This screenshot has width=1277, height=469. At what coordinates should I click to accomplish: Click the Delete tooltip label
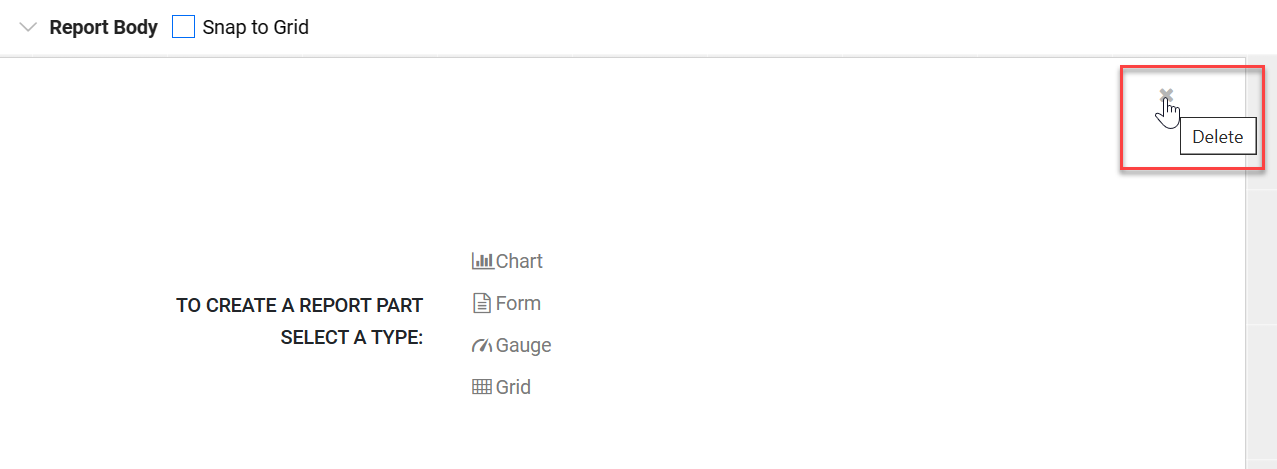coord(1217,137)
